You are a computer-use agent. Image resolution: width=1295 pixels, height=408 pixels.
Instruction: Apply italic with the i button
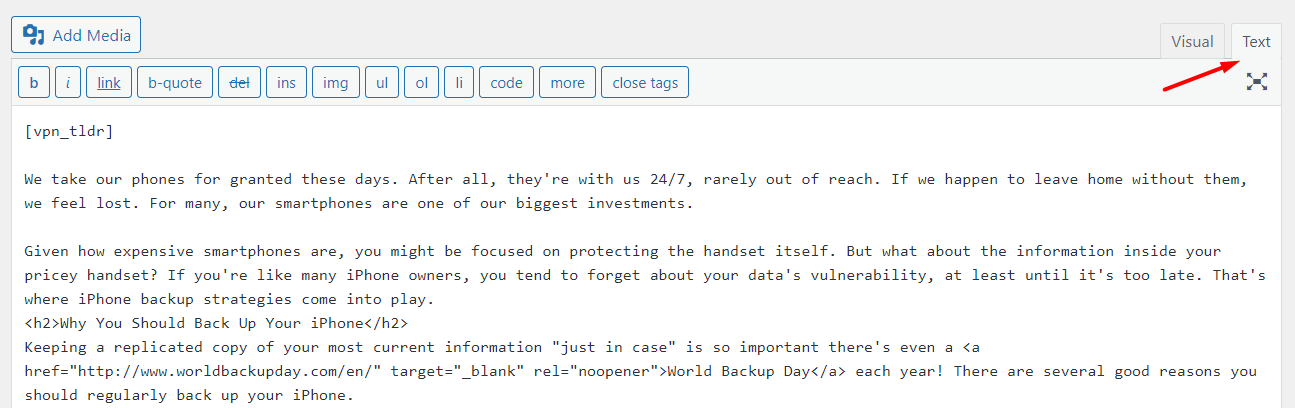(x=68, y=83)
